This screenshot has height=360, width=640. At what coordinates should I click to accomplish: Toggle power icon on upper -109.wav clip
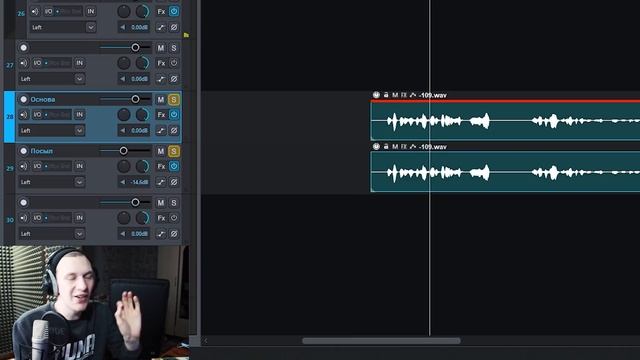[376, 95]
